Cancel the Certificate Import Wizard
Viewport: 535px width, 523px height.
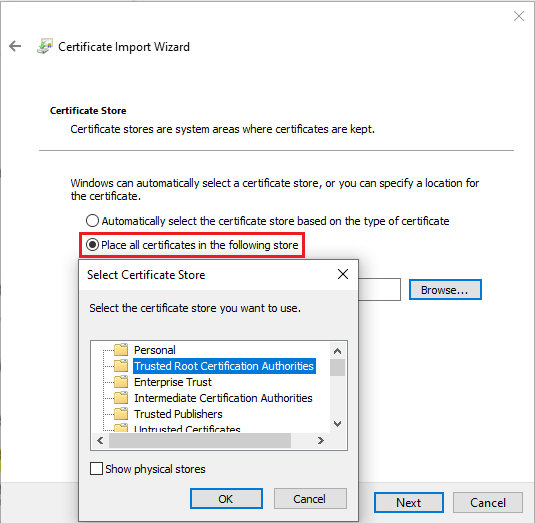(488, 502)
